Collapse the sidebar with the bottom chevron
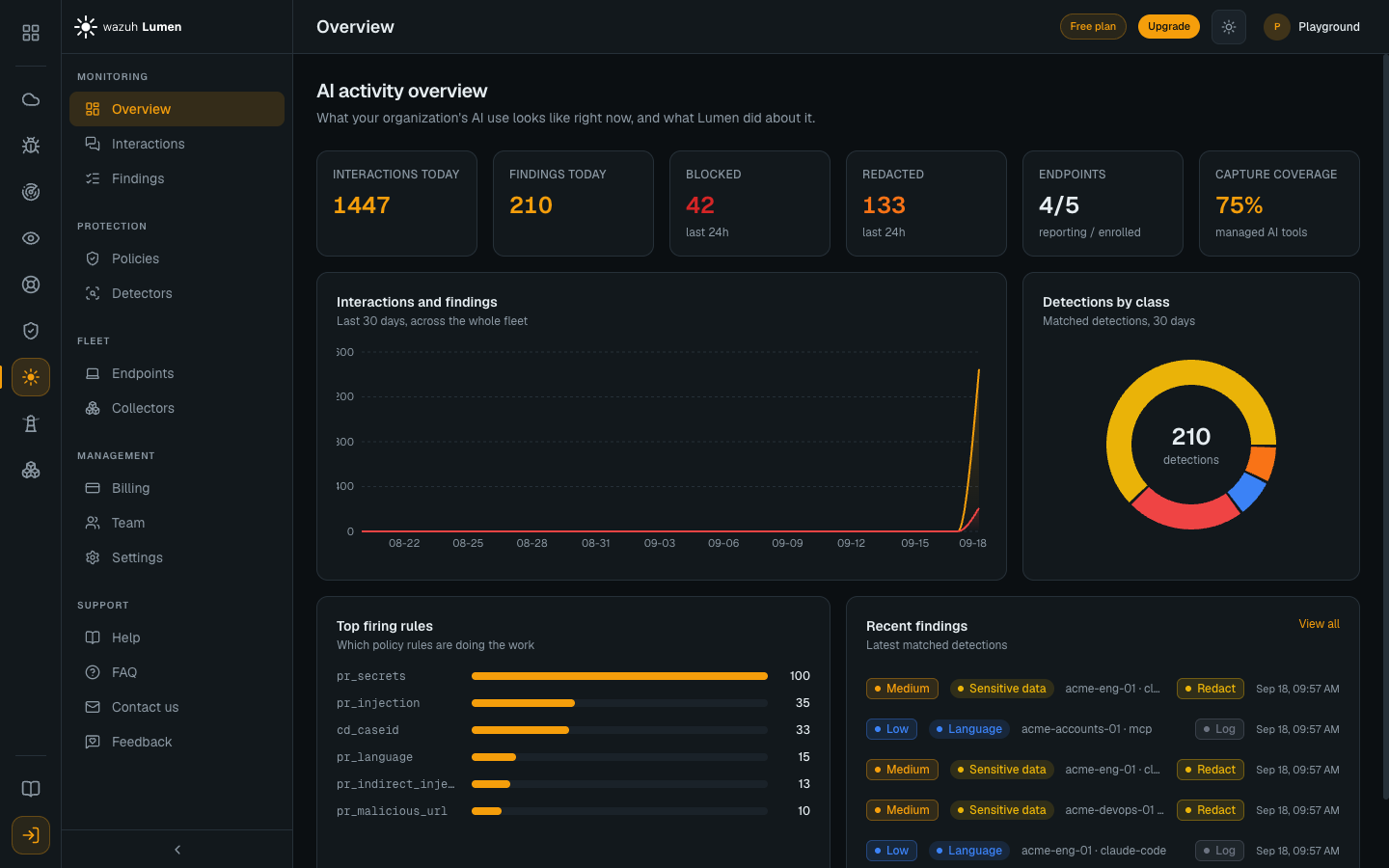1389x868 pixels. click(177, 850)
